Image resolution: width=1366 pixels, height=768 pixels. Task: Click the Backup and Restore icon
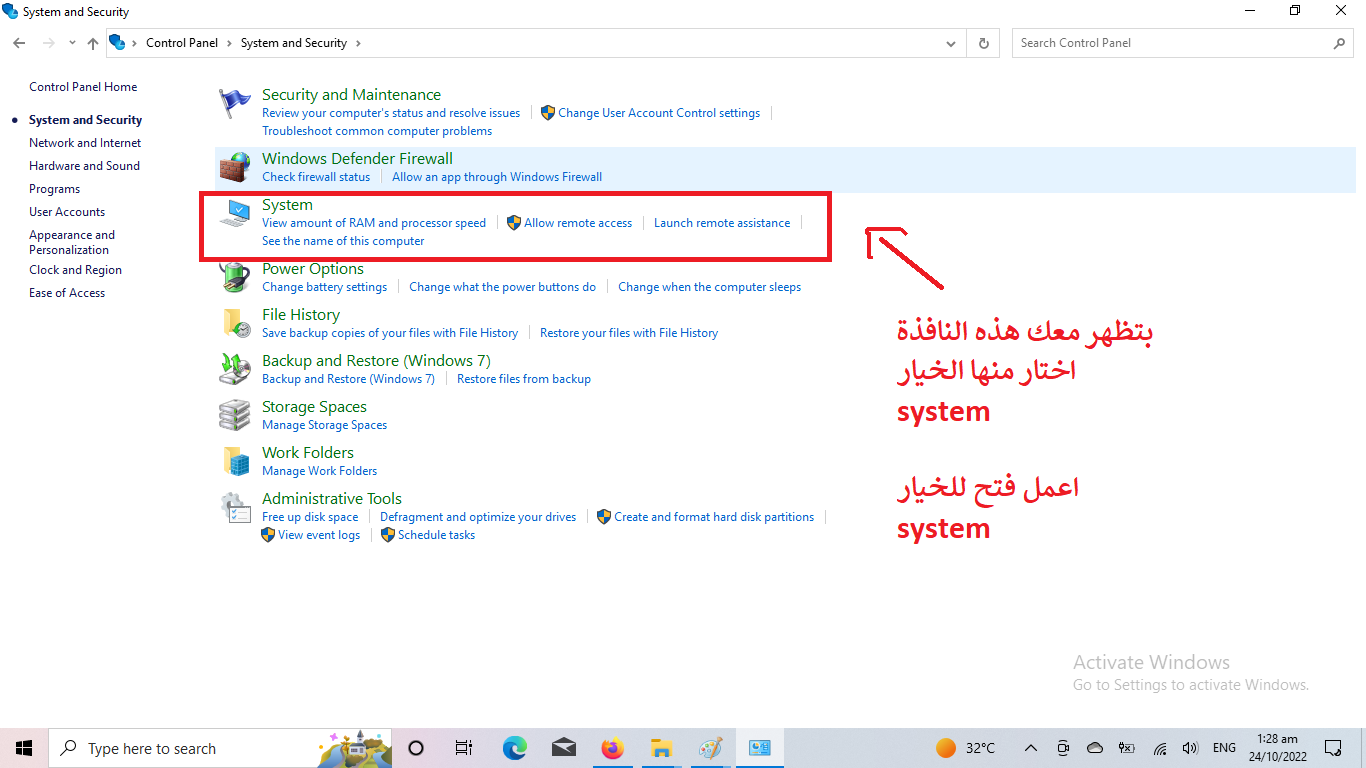coord(235,369)
